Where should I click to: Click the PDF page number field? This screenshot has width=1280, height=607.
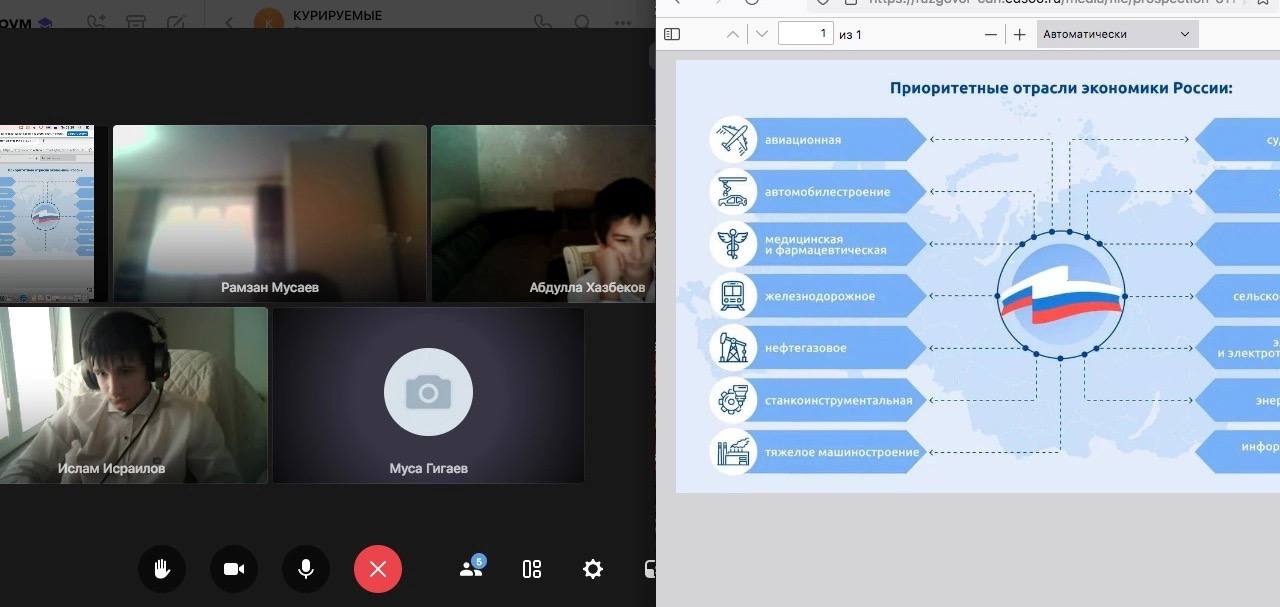pyautogui.click(x=805, y=34)
